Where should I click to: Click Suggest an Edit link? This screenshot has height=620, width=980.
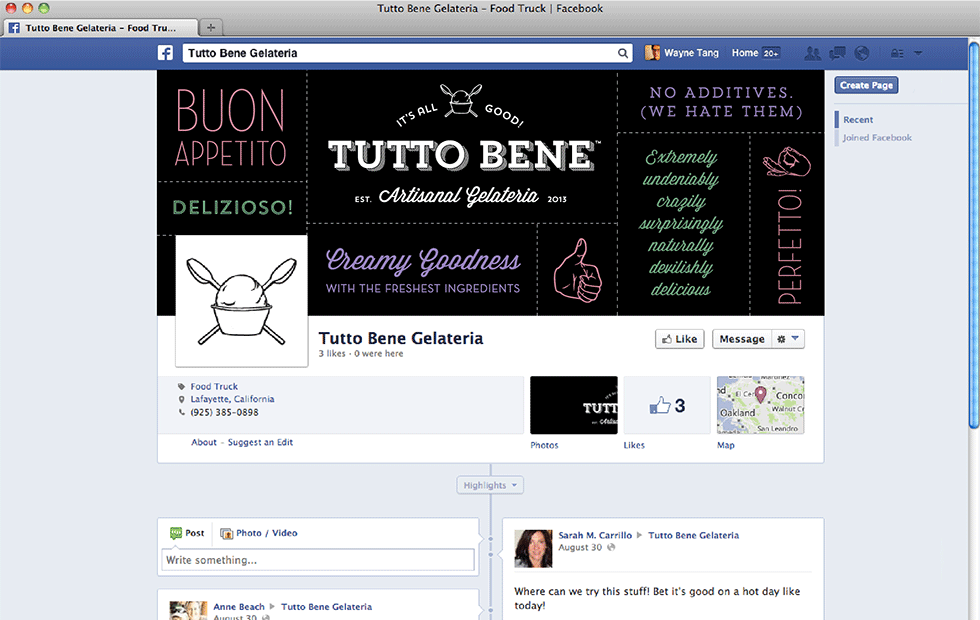[260, 442]
